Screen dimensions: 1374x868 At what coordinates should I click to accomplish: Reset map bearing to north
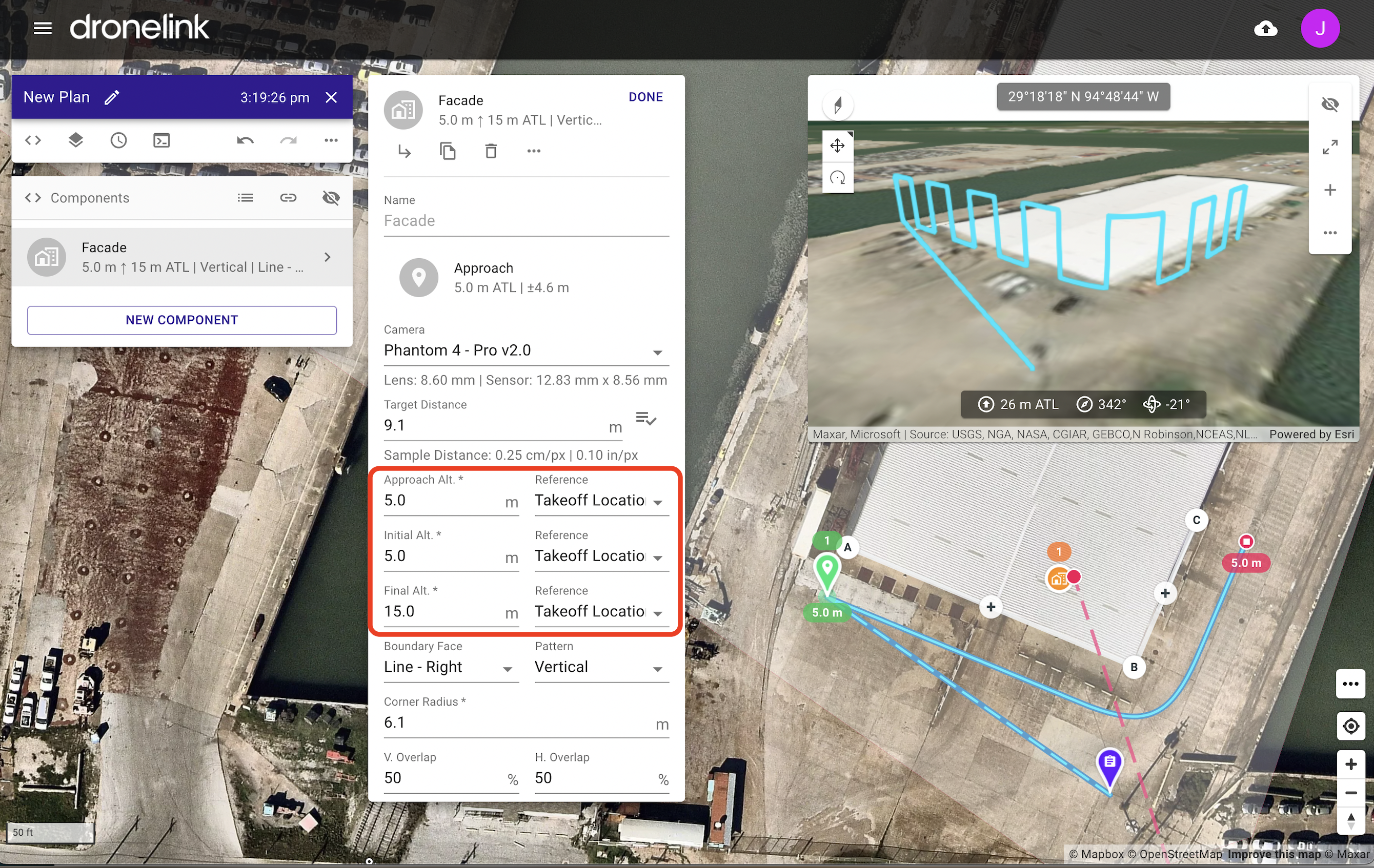coord(1350,822)
